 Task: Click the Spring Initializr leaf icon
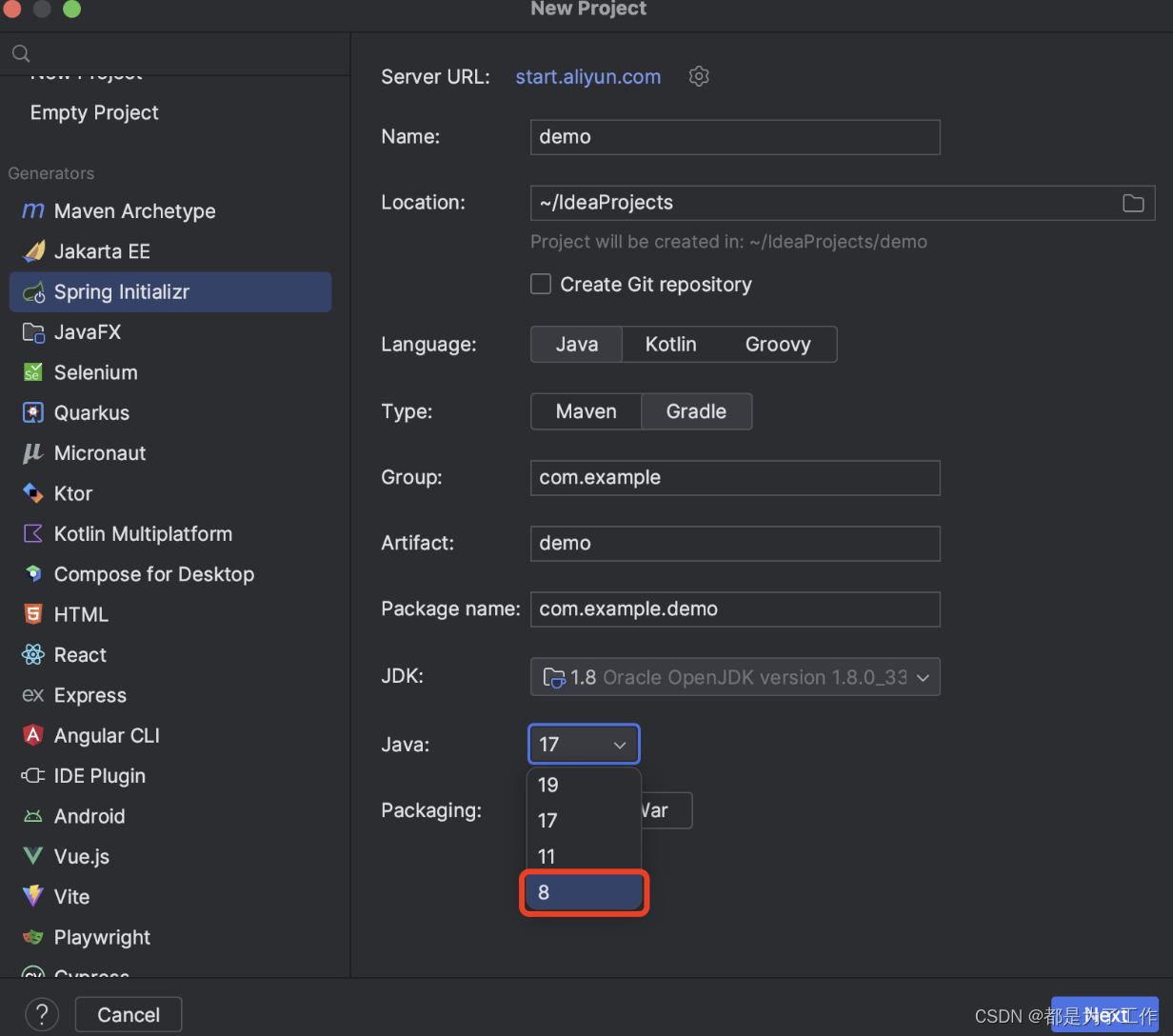tap(33, 292)
